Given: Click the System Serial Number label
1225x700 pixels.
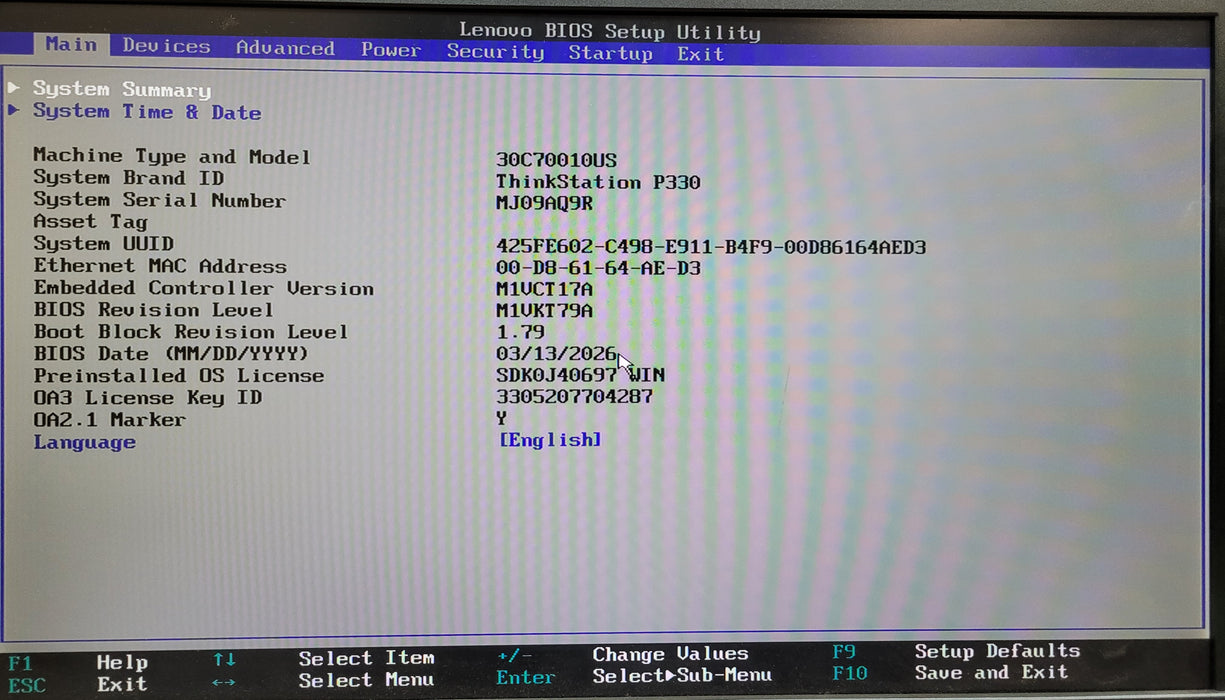Looking at the screenshot, I should coord(159,200).
